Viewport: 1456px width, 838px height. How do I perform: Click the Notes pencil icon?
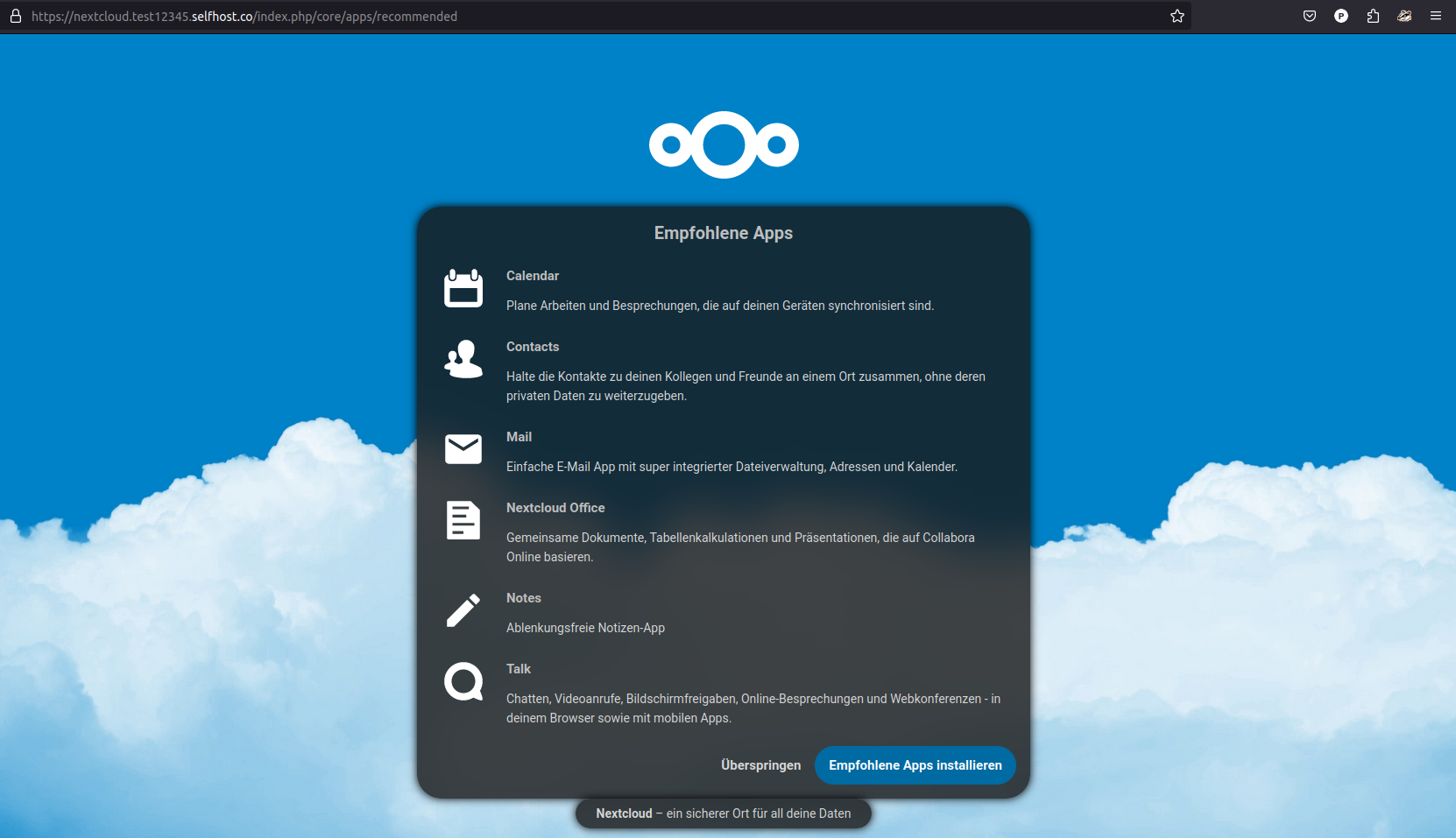click(463, 610)
